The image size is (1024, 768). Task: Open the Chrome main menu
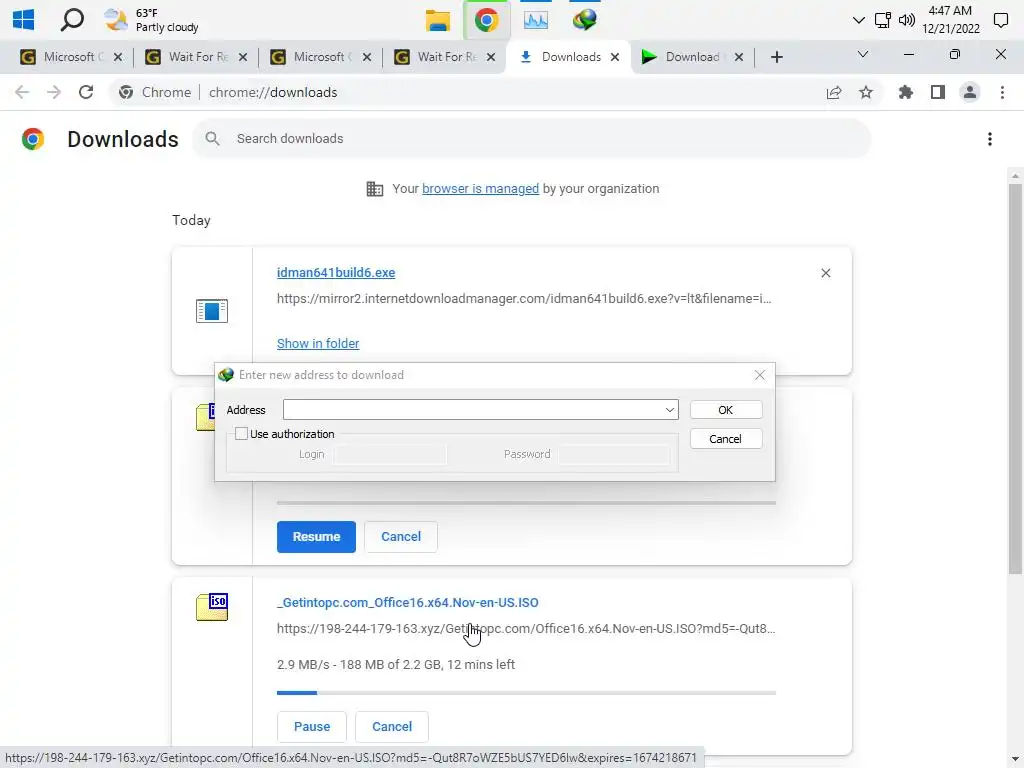tap(1002, 92)
